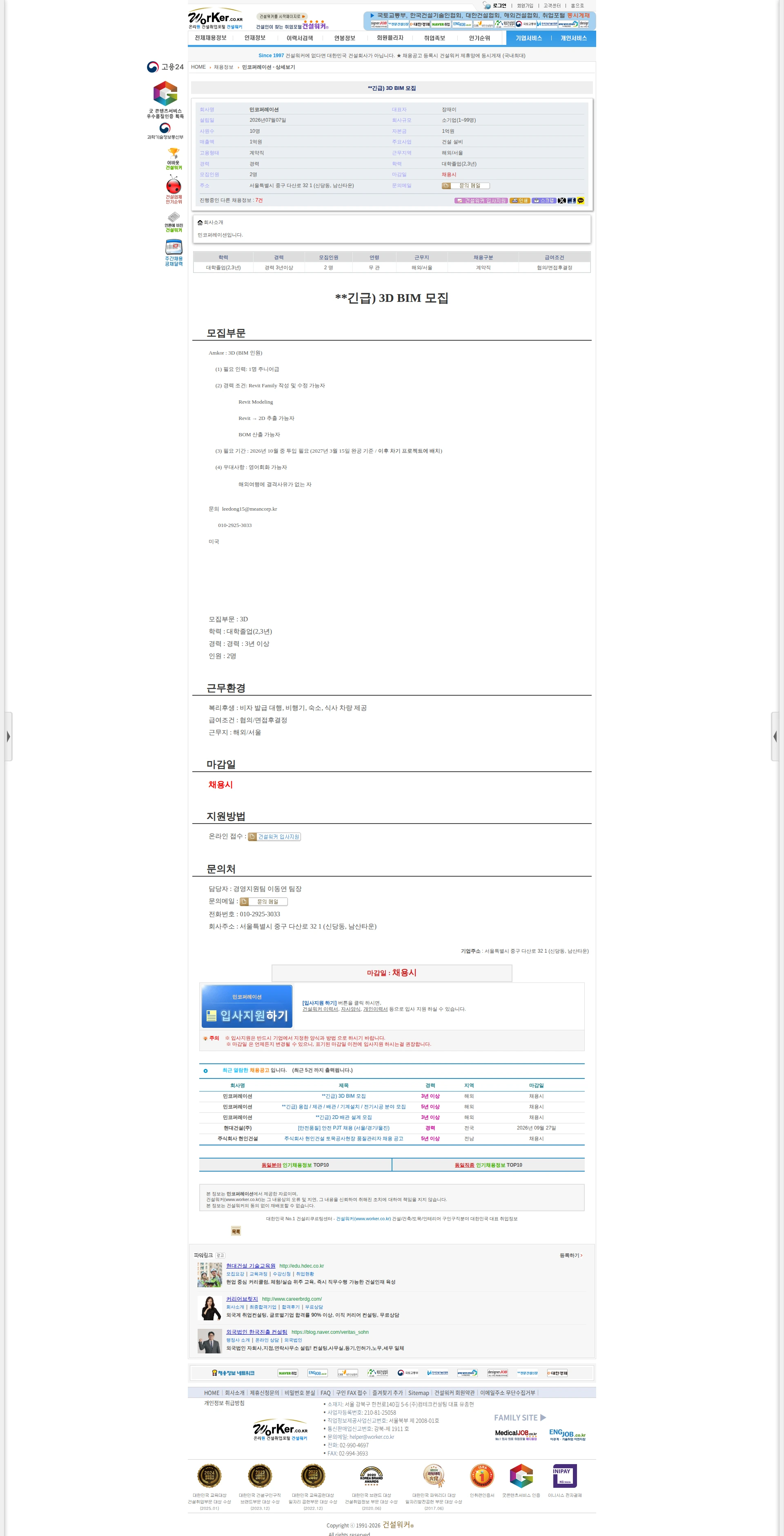784x1536 pixels.
Task: Click the 커리어브릿지 ad thumbnail photo
Action: tap(210, 1308)
